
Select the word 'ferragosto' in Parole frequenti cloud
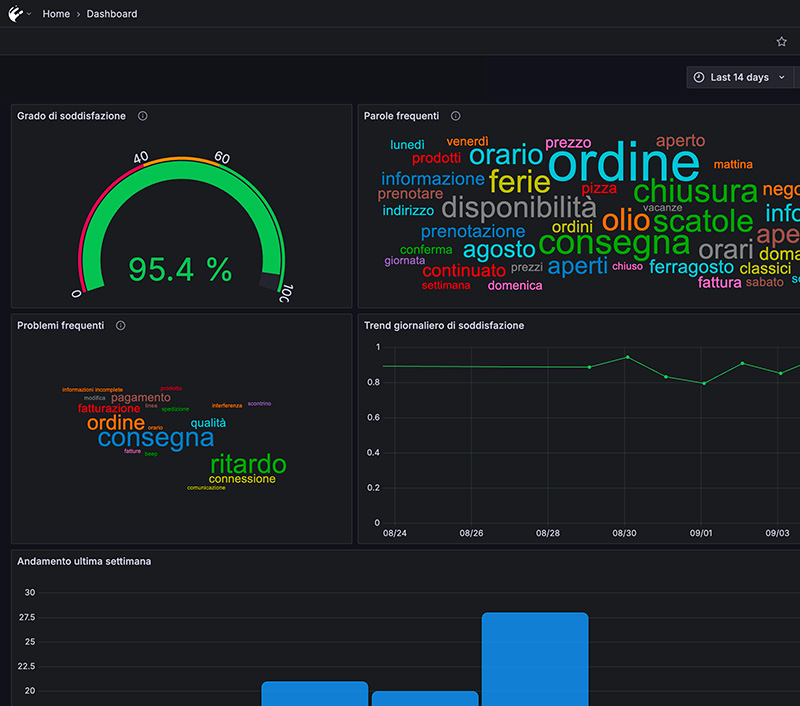pyautogui.click(x=691, y=267)
